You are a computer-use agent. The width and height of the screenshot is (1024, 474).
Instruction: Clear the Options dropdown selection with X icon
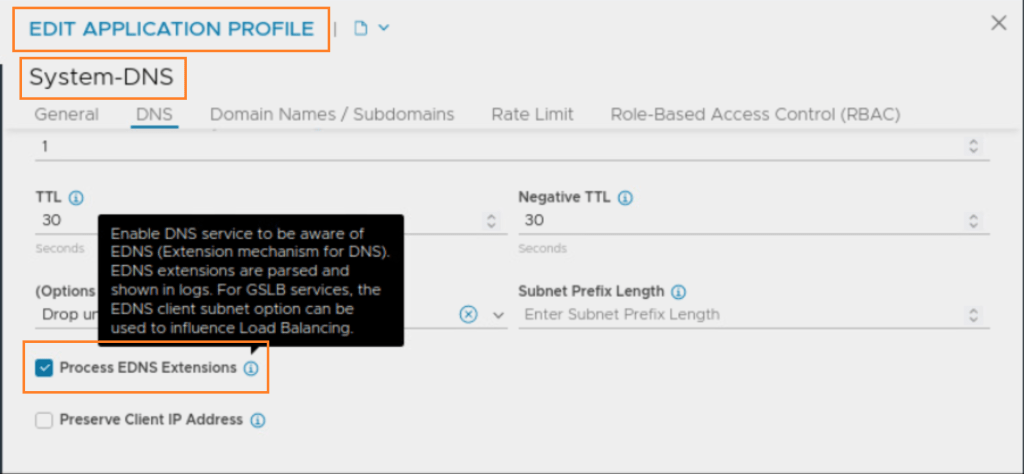pos(468,315)
